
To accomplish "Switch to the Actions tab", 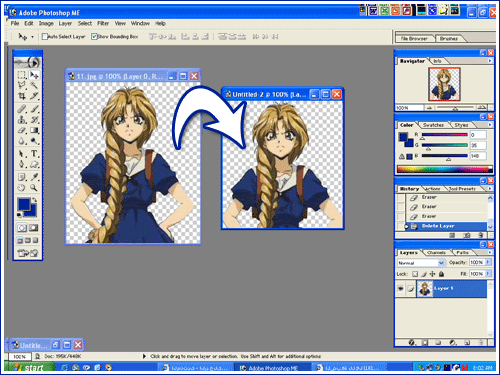I will click(433, 189).
